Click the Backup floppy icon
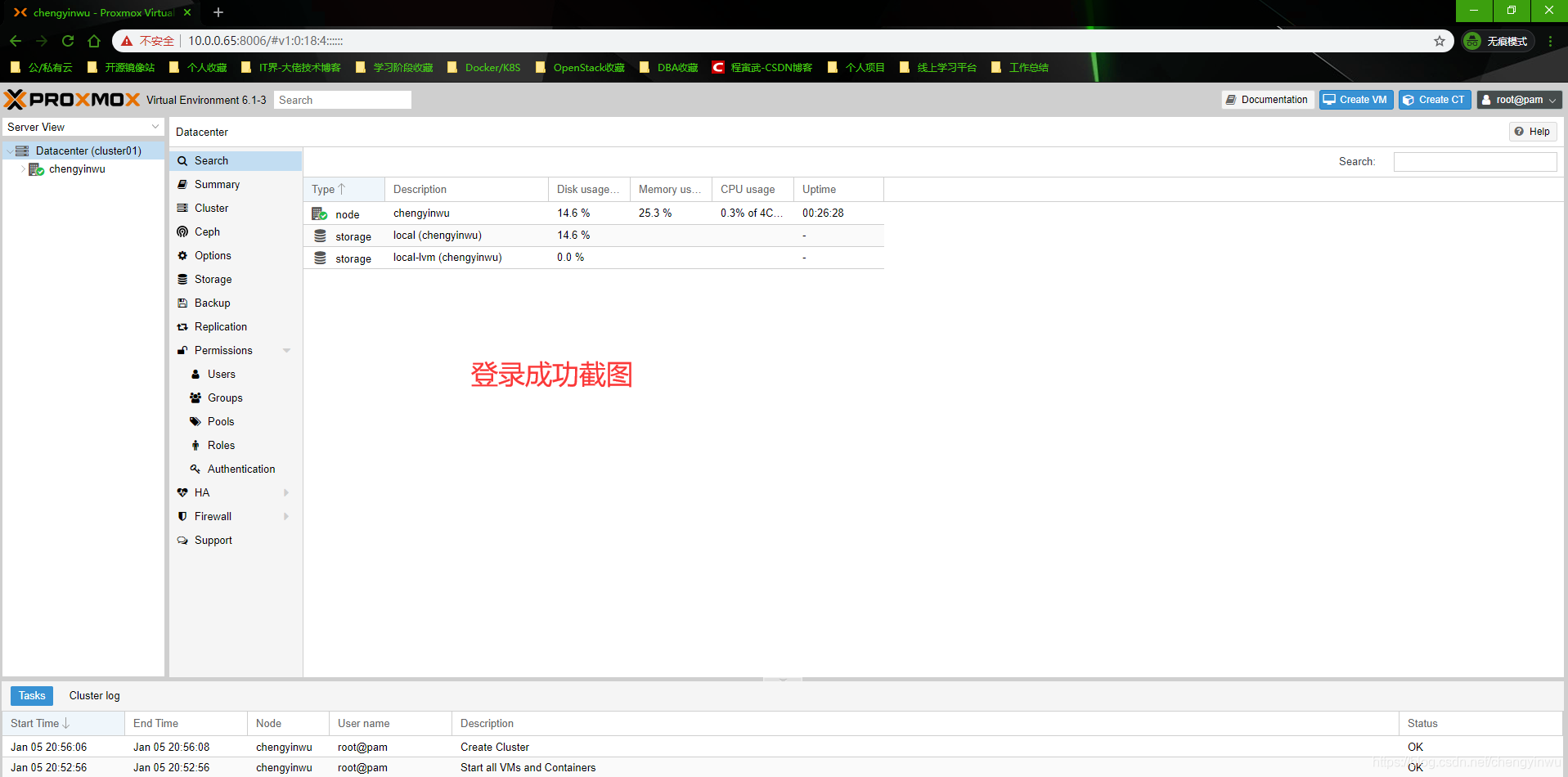This screenshot has height=777, width=1568. 182,303
